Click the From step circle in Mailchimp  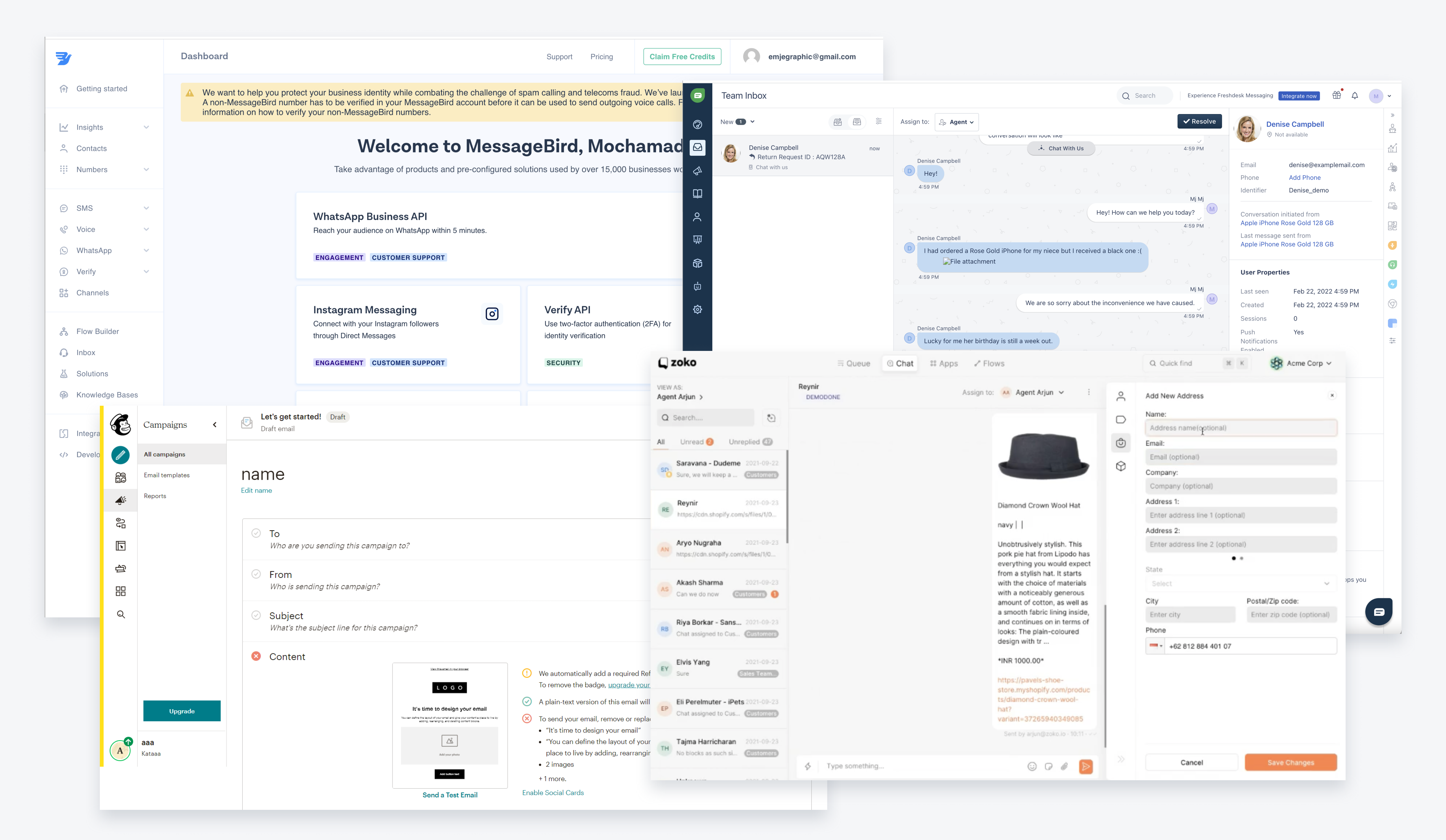(256, 574)
